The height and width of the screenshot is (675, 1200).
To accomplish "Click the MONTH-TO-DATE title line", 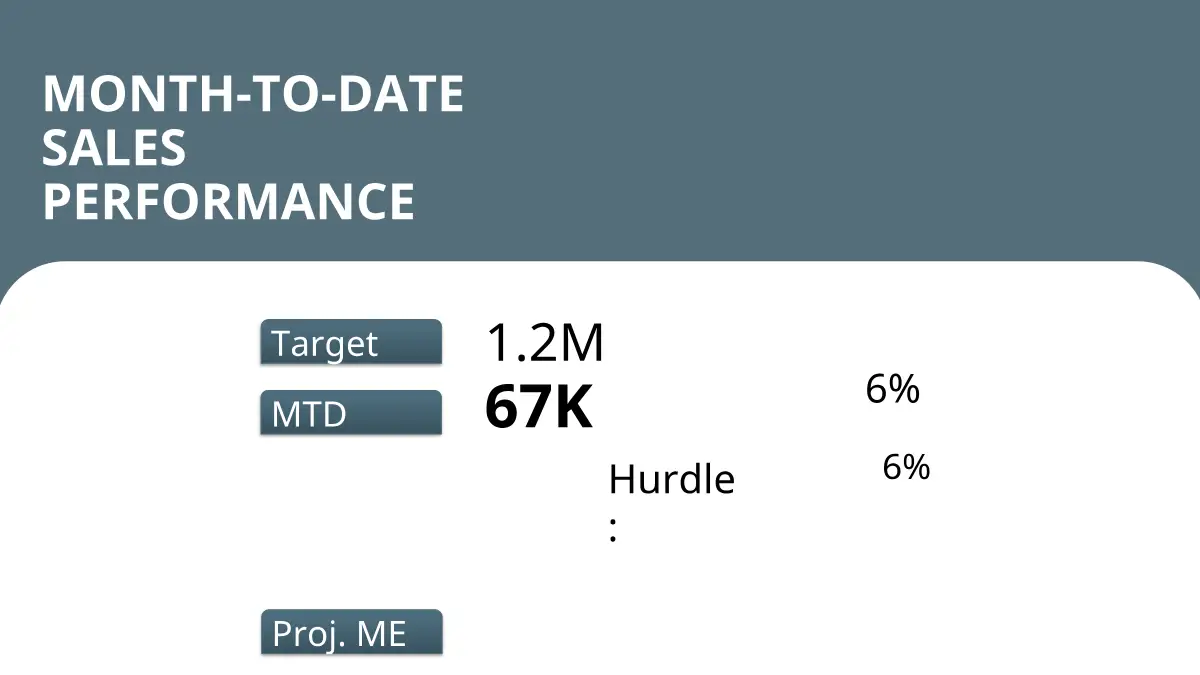I will 253,95.
